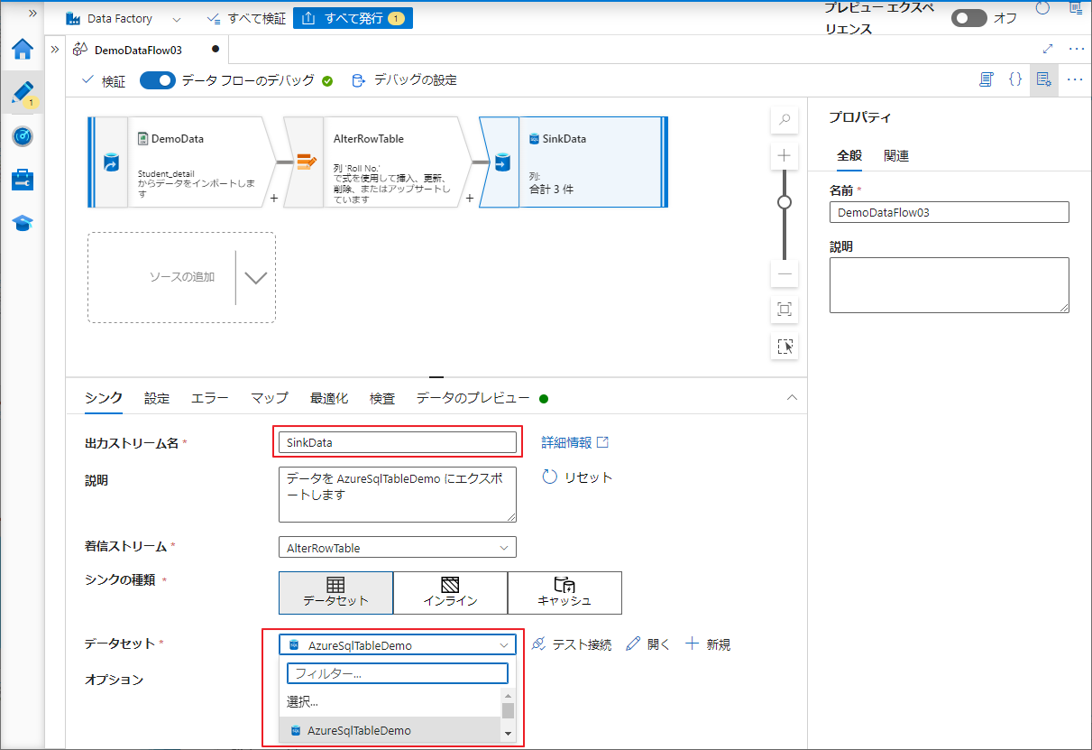Select キャッシュ sink type
The width and height of the screenshot is (1092, 750).
(565, 593)
